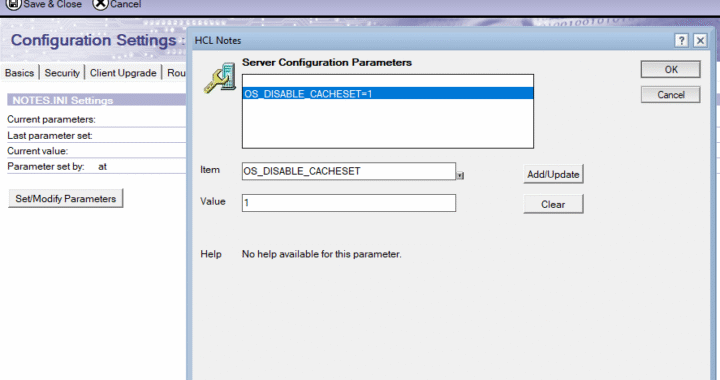Click OK in the HCL Notes dialog

(670, 70)
